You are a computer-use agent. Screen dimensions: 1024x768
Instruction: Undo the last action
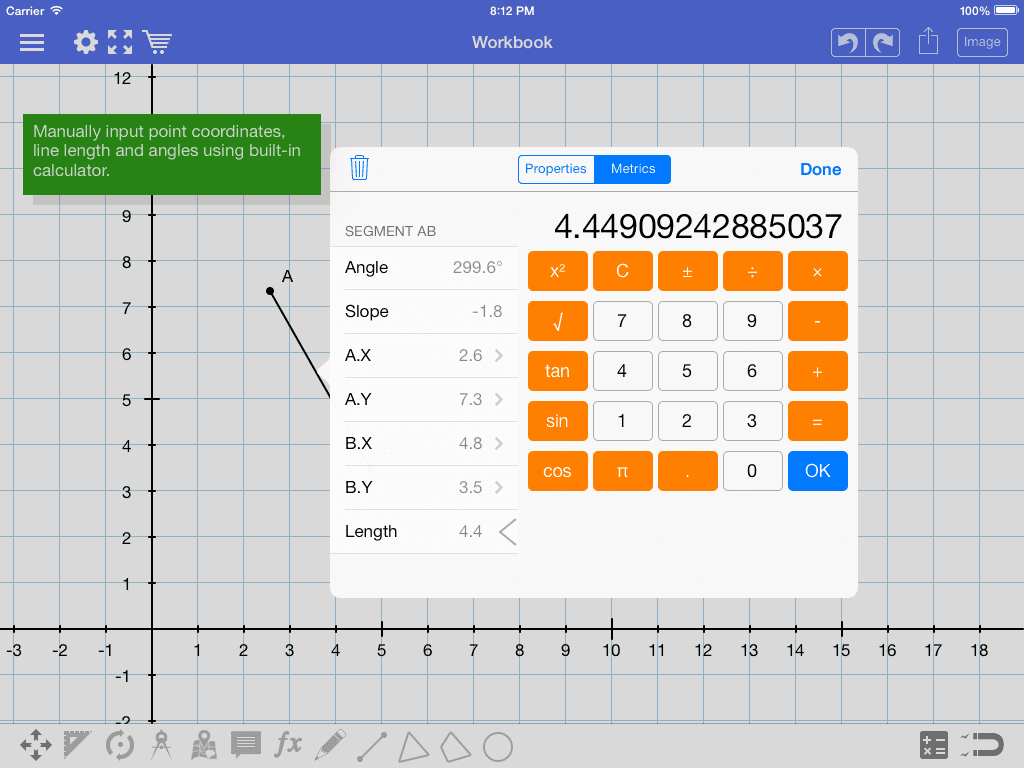[x=848, y=42]
